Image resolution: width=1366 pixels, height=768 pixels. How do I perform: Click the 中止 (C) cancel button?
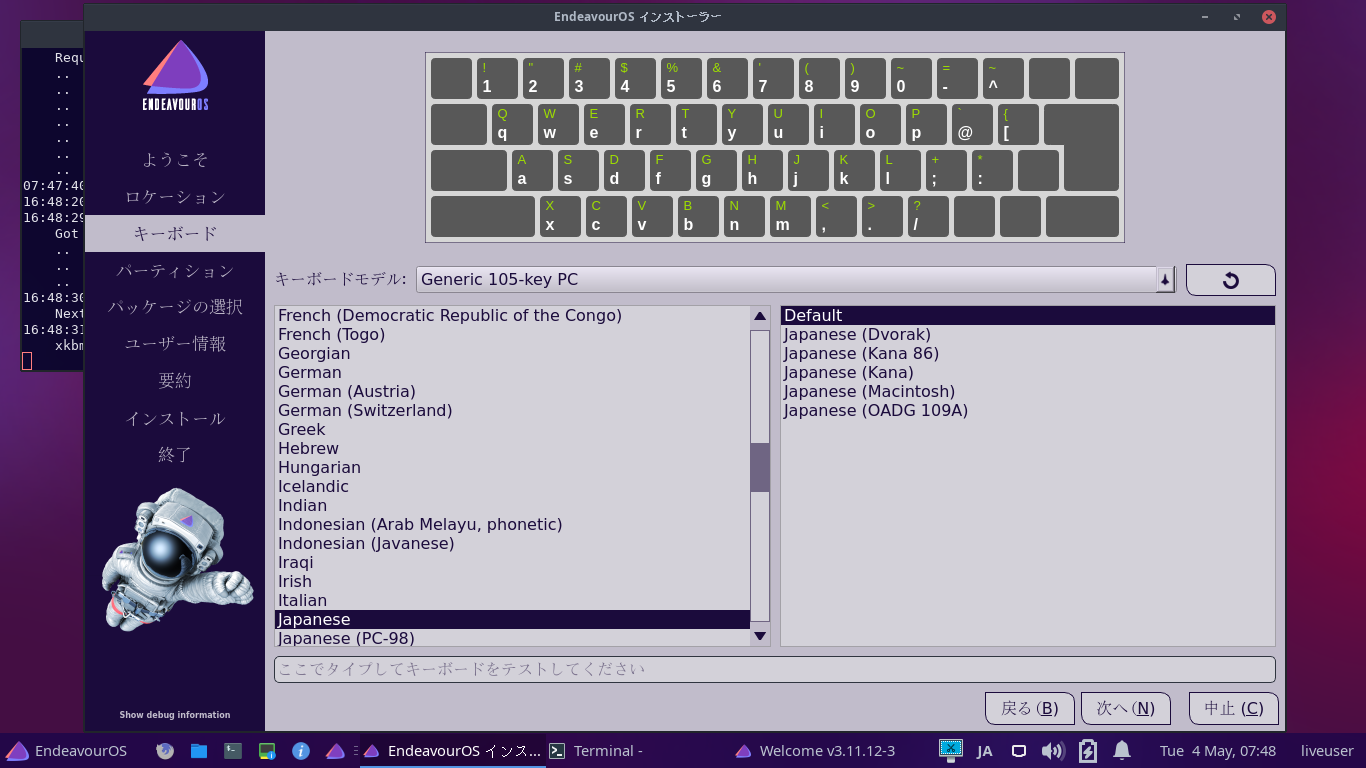pyautogui.click(x=1233, y=708)
